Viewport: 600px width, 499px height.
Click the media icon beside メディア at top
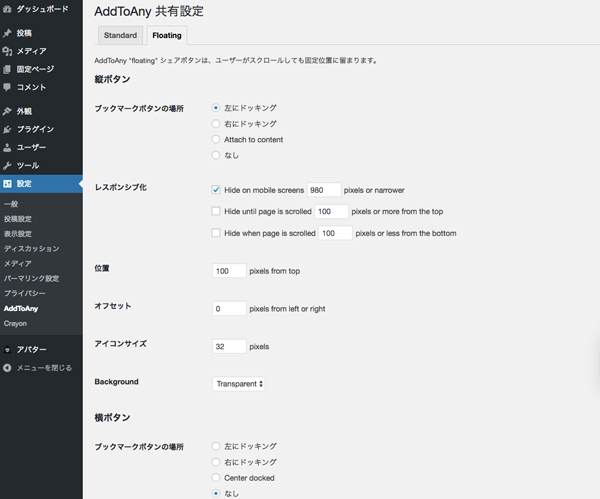point(7,51)
